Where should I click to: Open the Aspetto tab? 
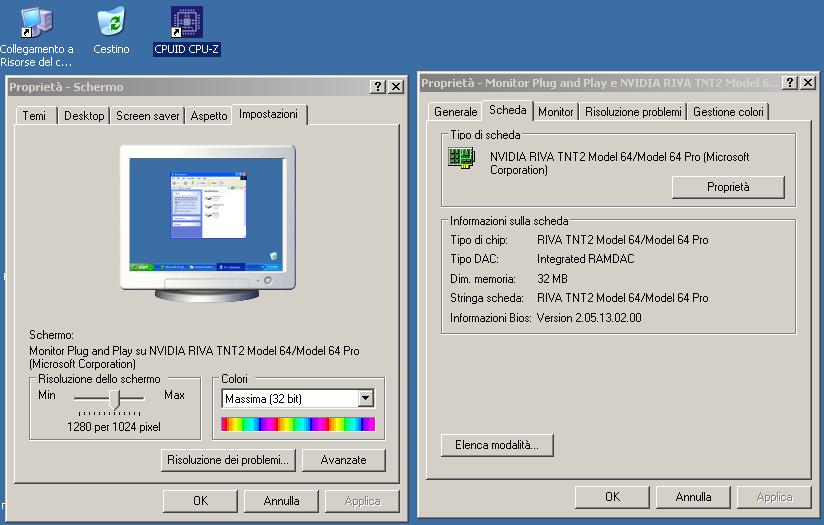click(x=209, y=116)
